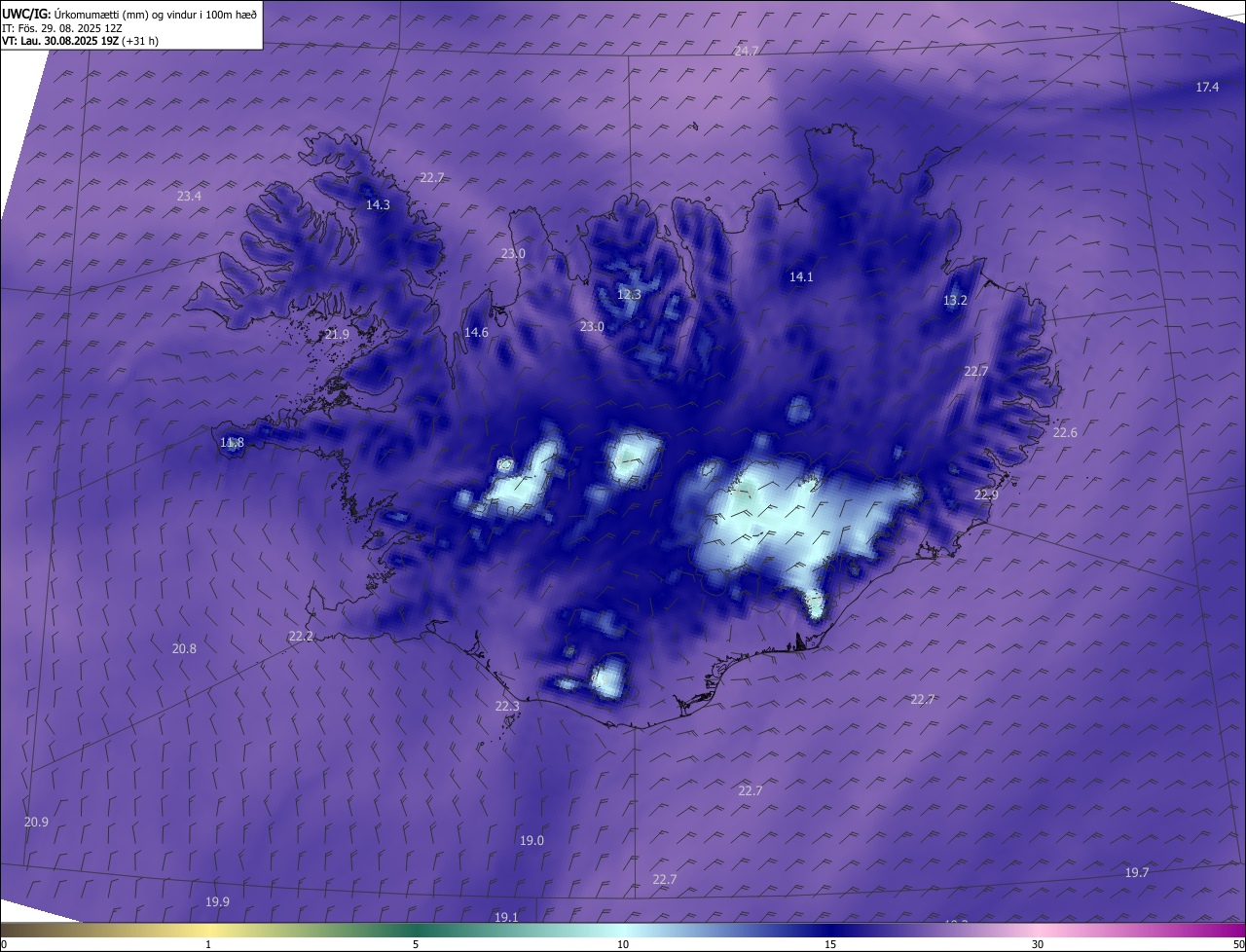The height and width of the screenshot is (952, 1246).
Task: Click the map value 14.3
Action: pyautogui.click(x=378, y=205)
